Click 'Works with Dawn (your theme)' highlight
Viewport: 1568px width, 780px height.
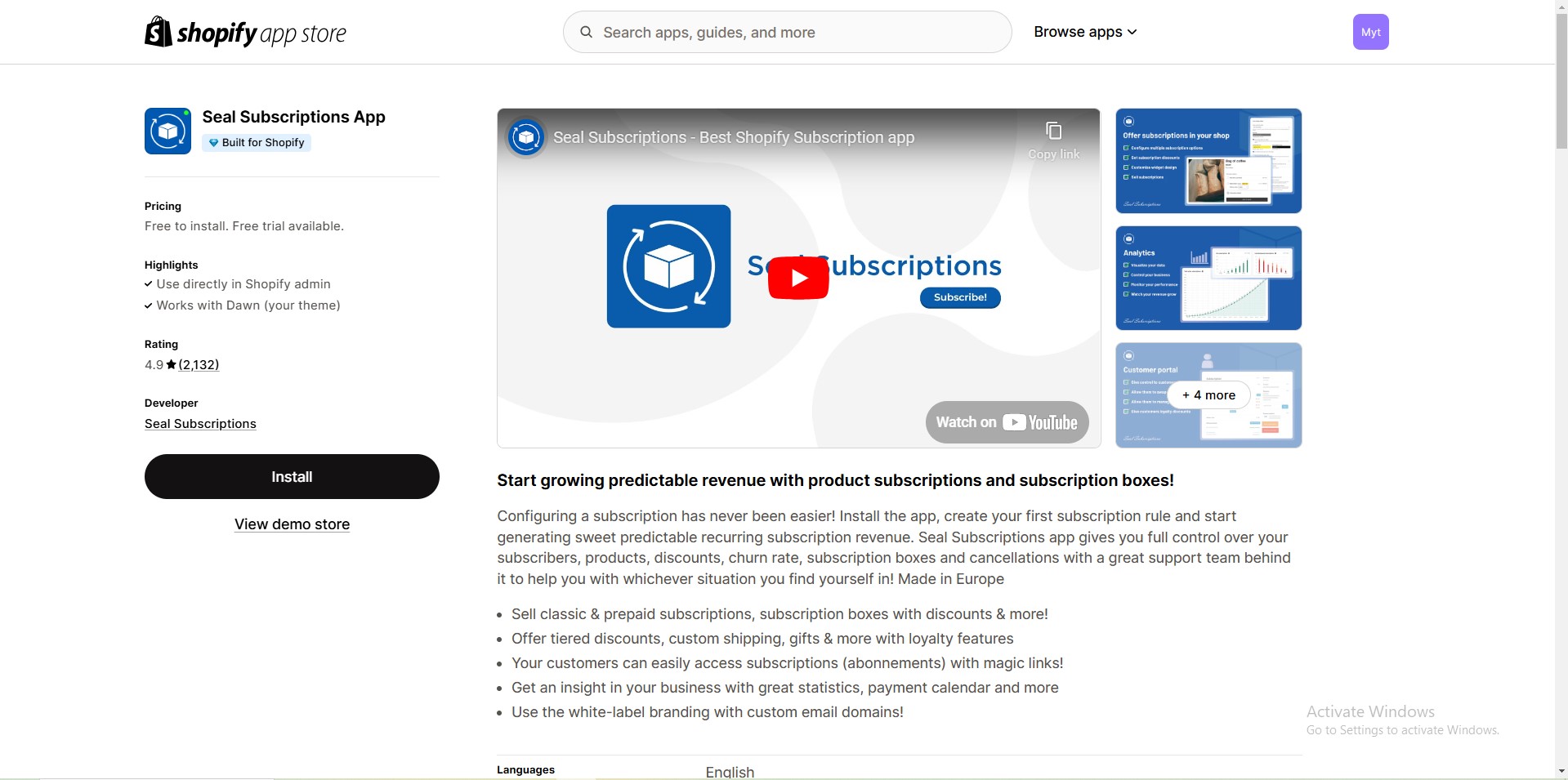(x=248, y=305)
